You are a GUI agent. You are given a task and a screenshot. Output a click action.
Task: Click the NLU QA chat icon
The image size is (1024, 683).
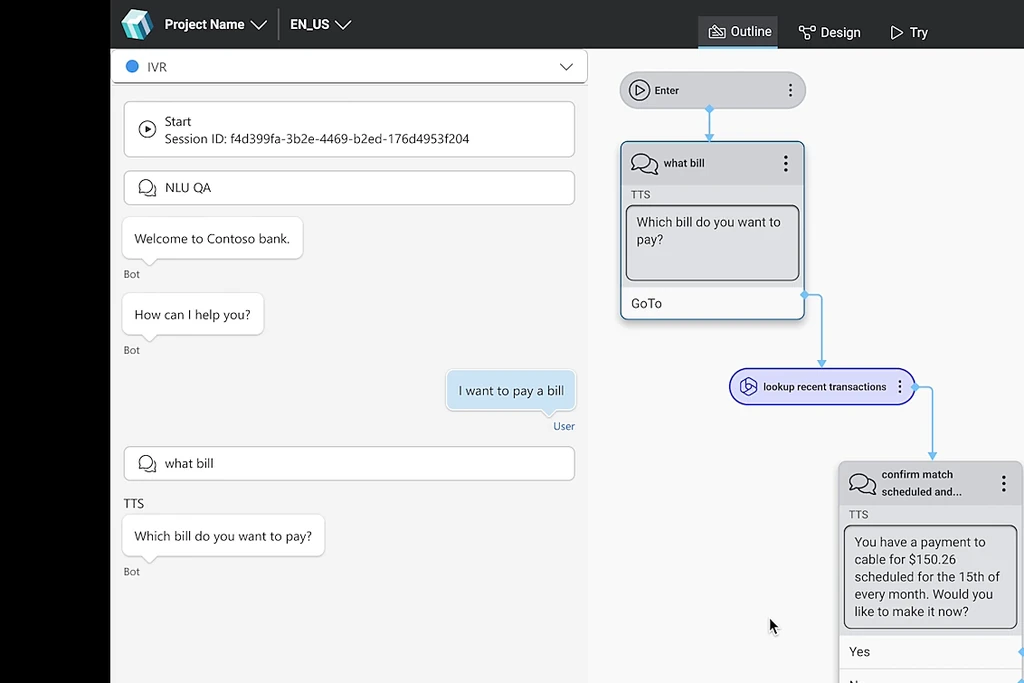(148, 188)
